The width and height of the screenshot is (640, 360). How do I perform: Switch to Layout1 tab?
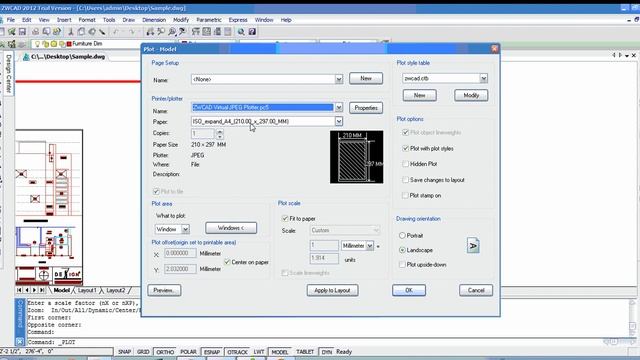(87, 290)
